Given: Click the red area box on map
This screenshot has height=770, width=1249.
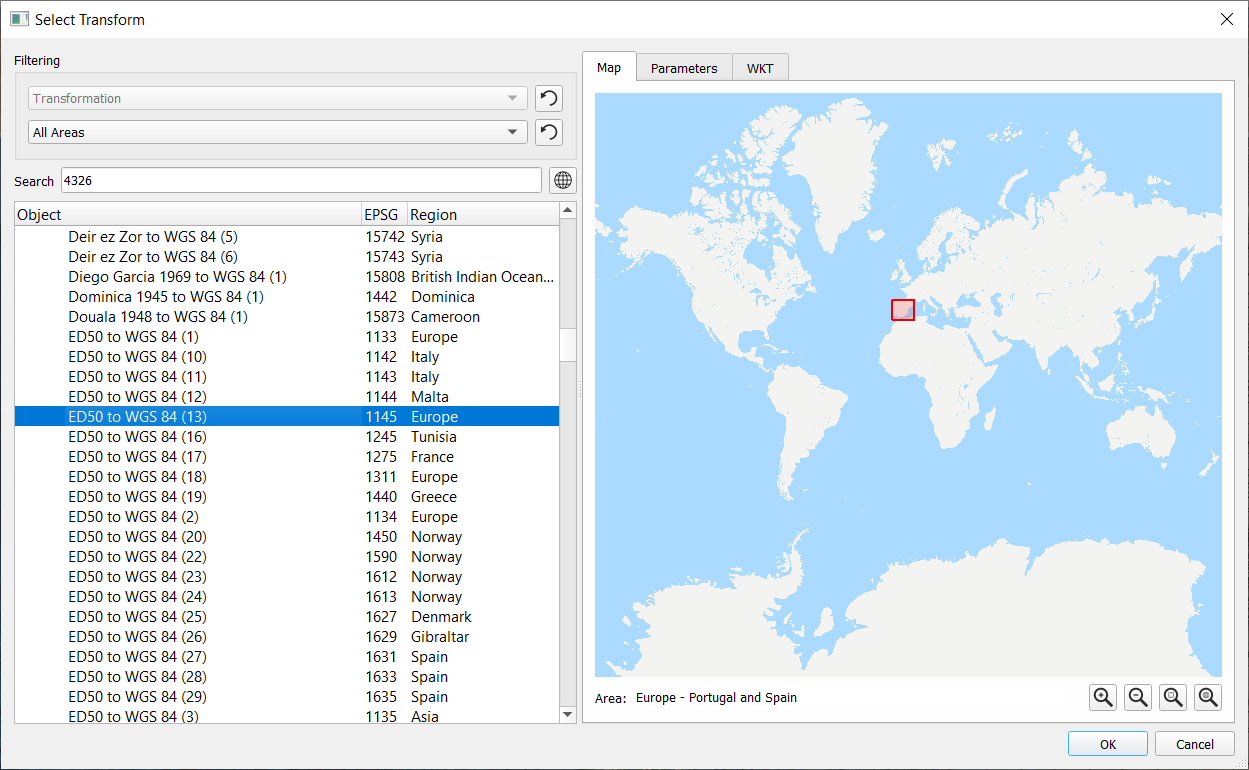Looking at the screenshot, I should pos(903,310).
